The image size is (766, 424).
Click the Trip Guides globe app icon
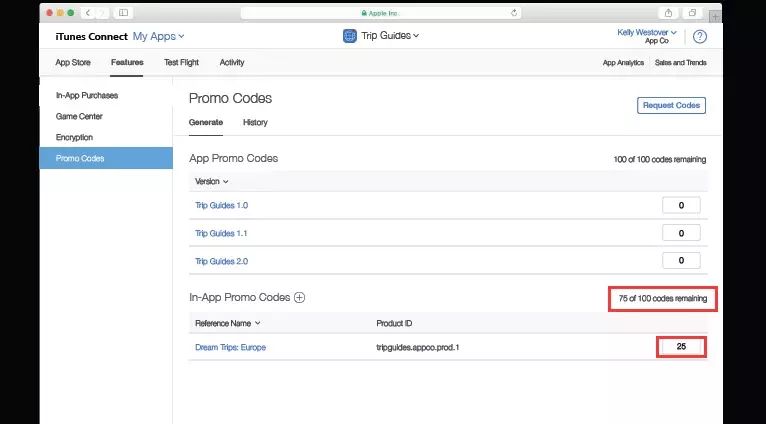click(x=350, y=36)
